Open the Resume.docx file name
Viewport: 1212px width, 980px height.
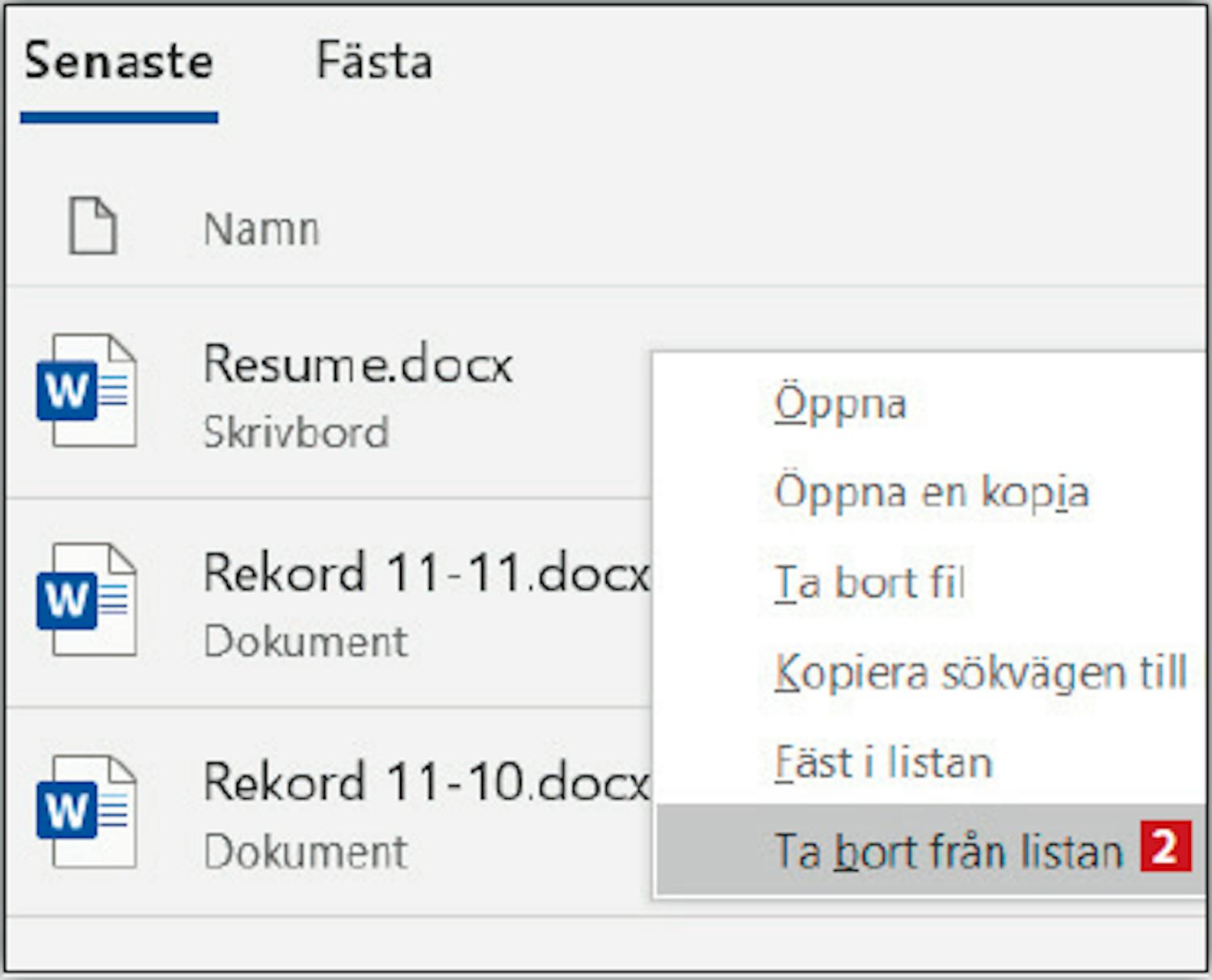coord(358,365)
